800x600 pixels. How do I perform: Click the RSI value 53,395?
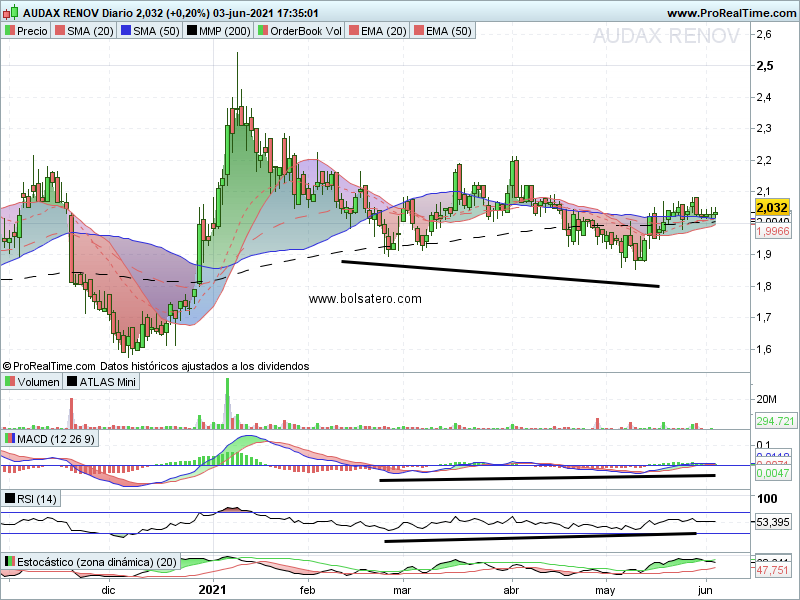[x=772, y=522]
